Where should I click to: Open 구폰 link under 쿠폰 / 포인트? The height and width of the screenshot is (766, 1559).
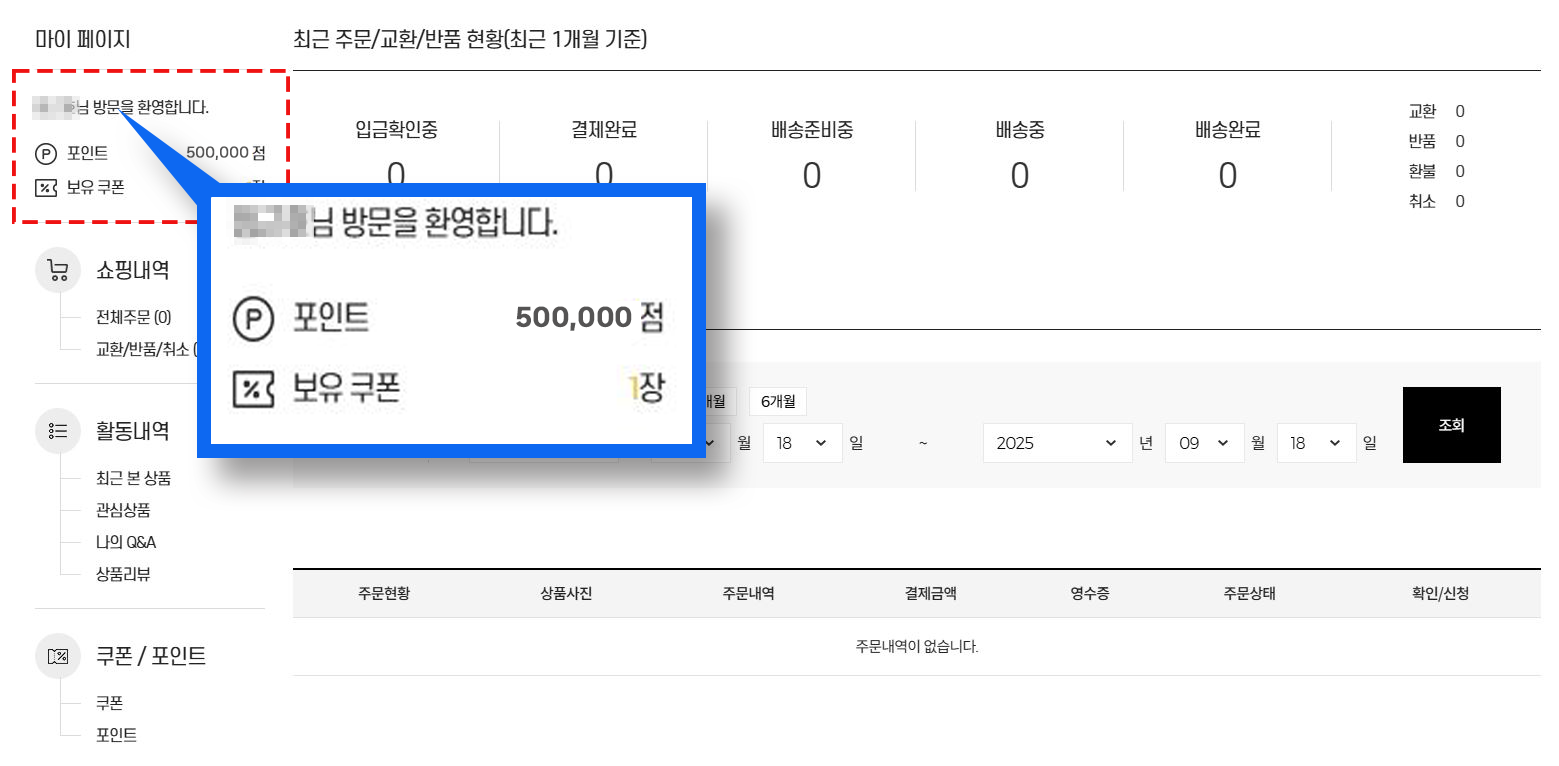(x=109, y=703)
